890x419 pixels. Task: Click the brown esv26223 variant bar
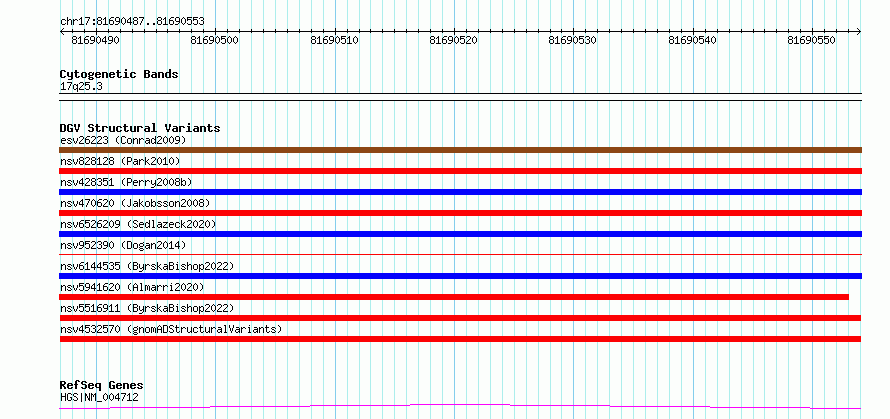click(460, 150)
